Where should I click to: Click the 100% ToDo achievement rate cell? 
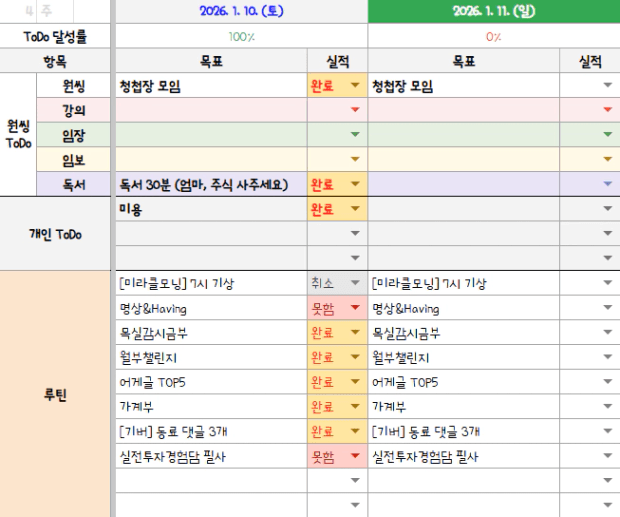242,36
